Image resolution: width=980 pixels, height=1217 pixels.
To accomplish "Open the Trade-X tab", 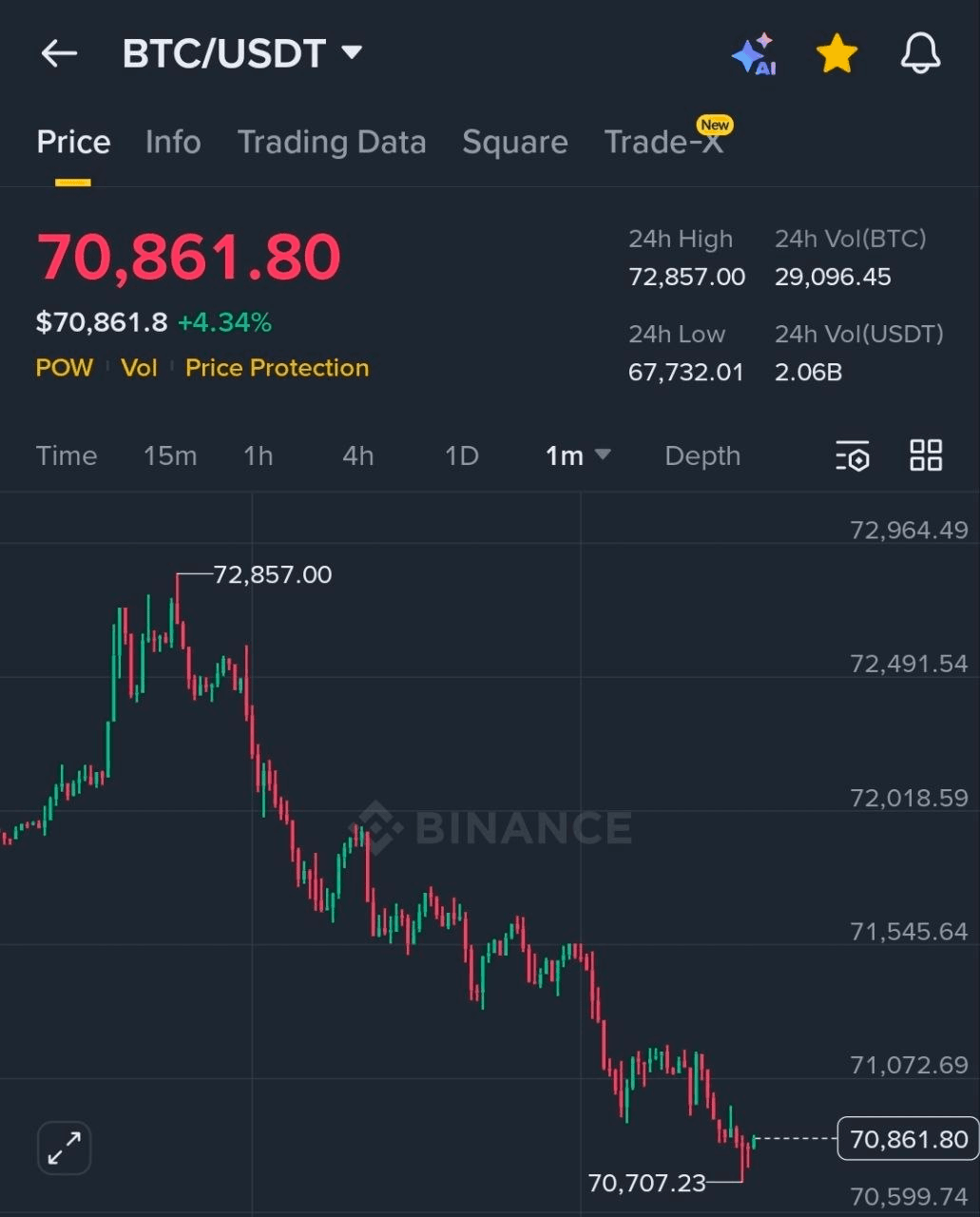I will (663, 143).
